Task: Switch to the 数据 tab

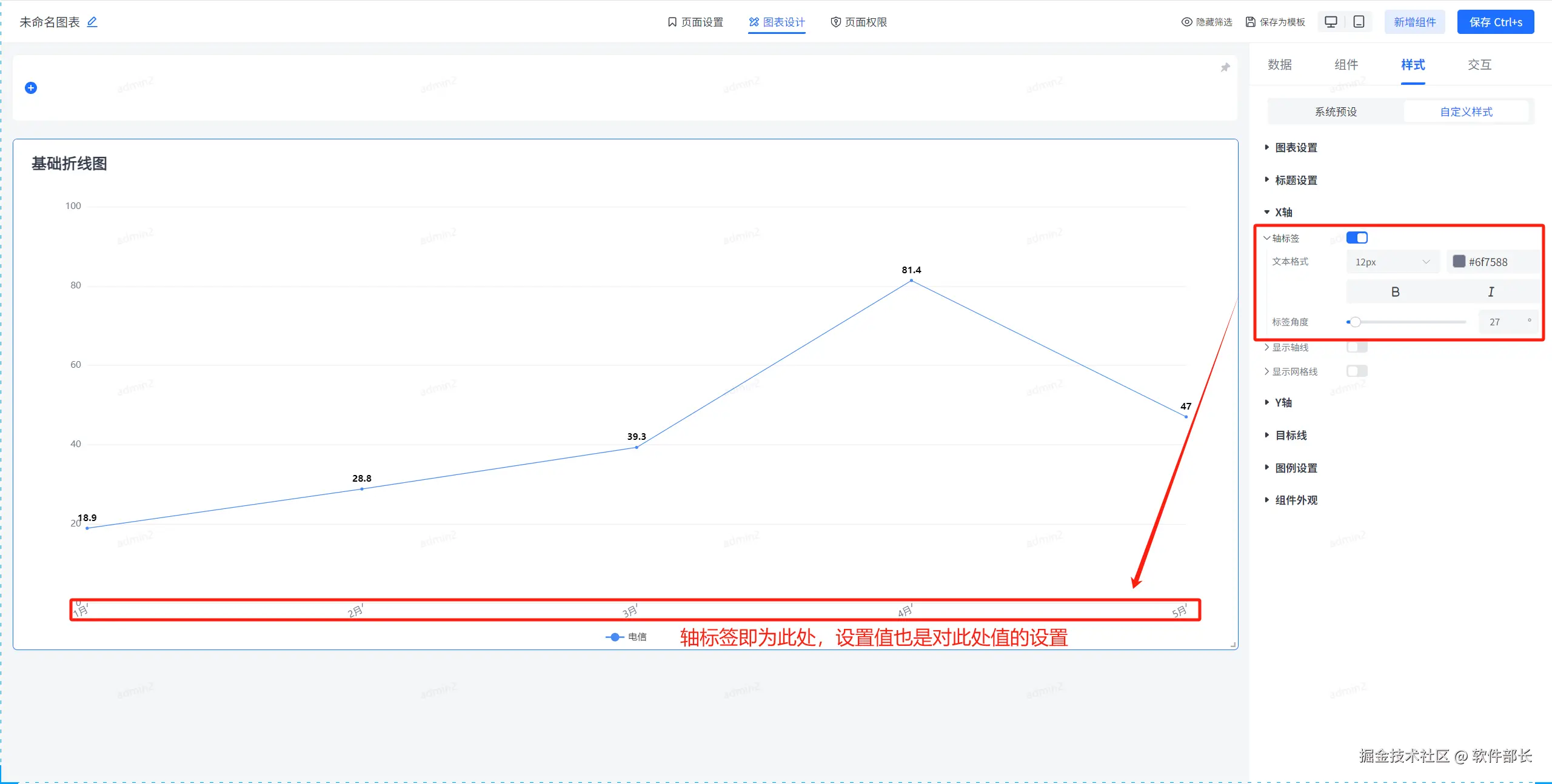Action: (1279, 65)
